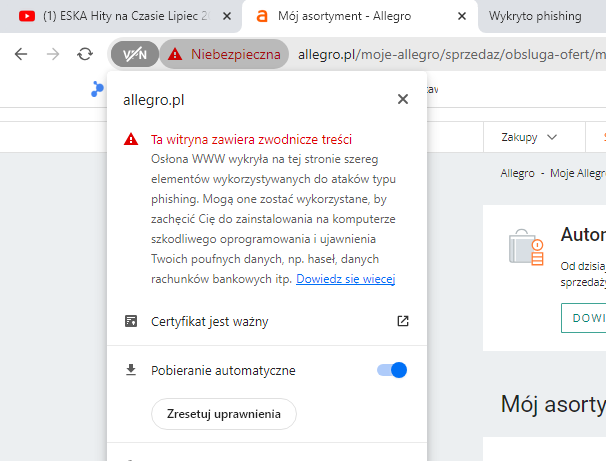Click the address bar URL allegro.pl
The width and height of the screenshot is (606, 461).
tap(451, 54)
